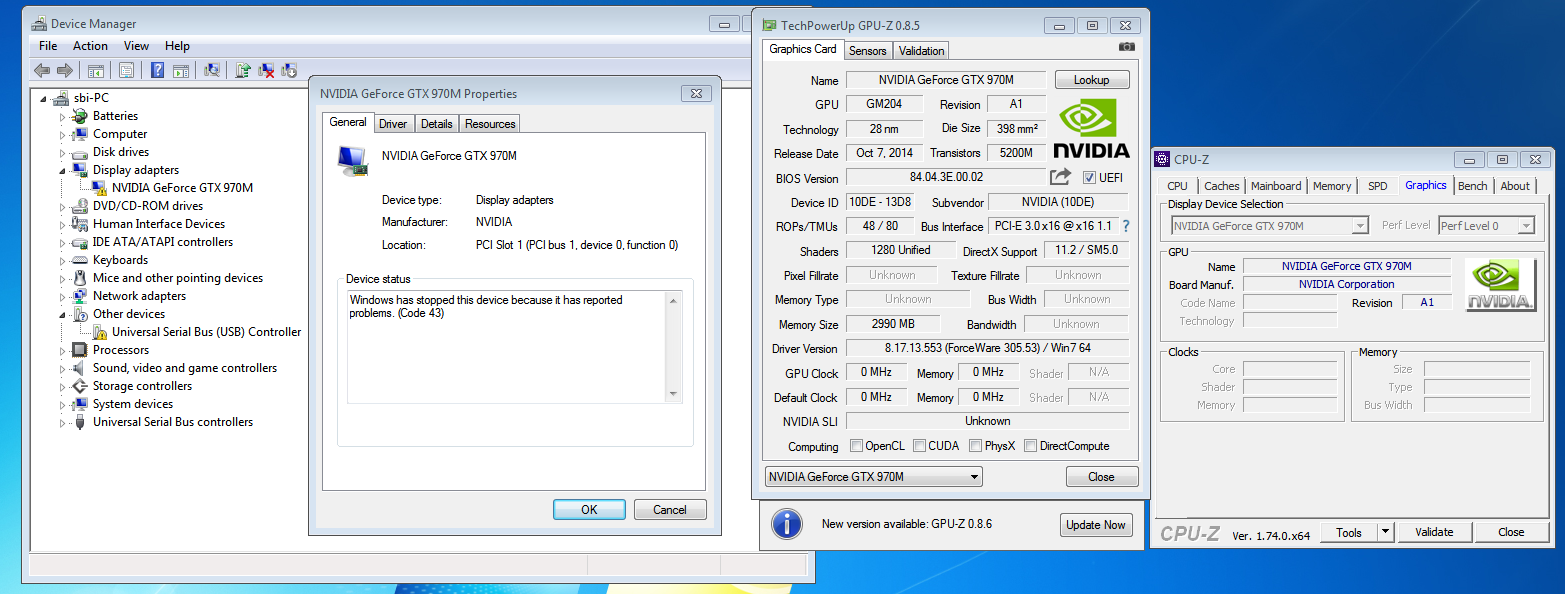Open Properties via the Device Manager toolbar icon
The width and height of the screenshot is (1565, 594).
tap(127, 70)
